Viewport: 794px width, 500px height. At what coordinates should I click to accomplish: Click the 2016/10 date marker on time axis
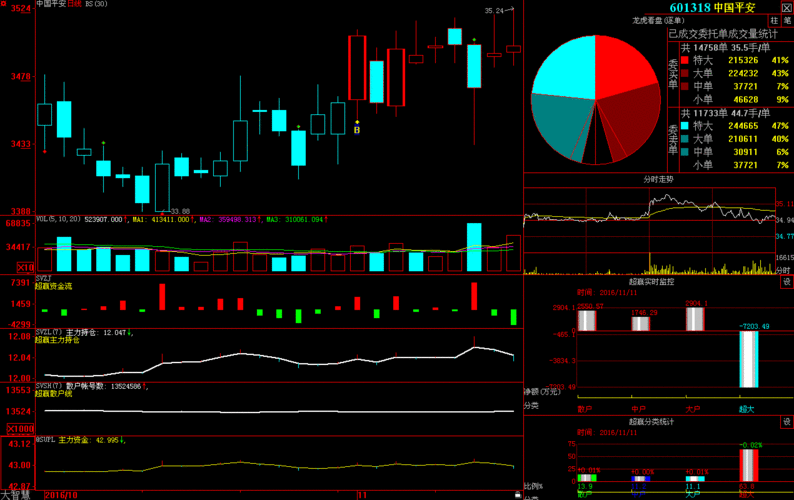61,495
